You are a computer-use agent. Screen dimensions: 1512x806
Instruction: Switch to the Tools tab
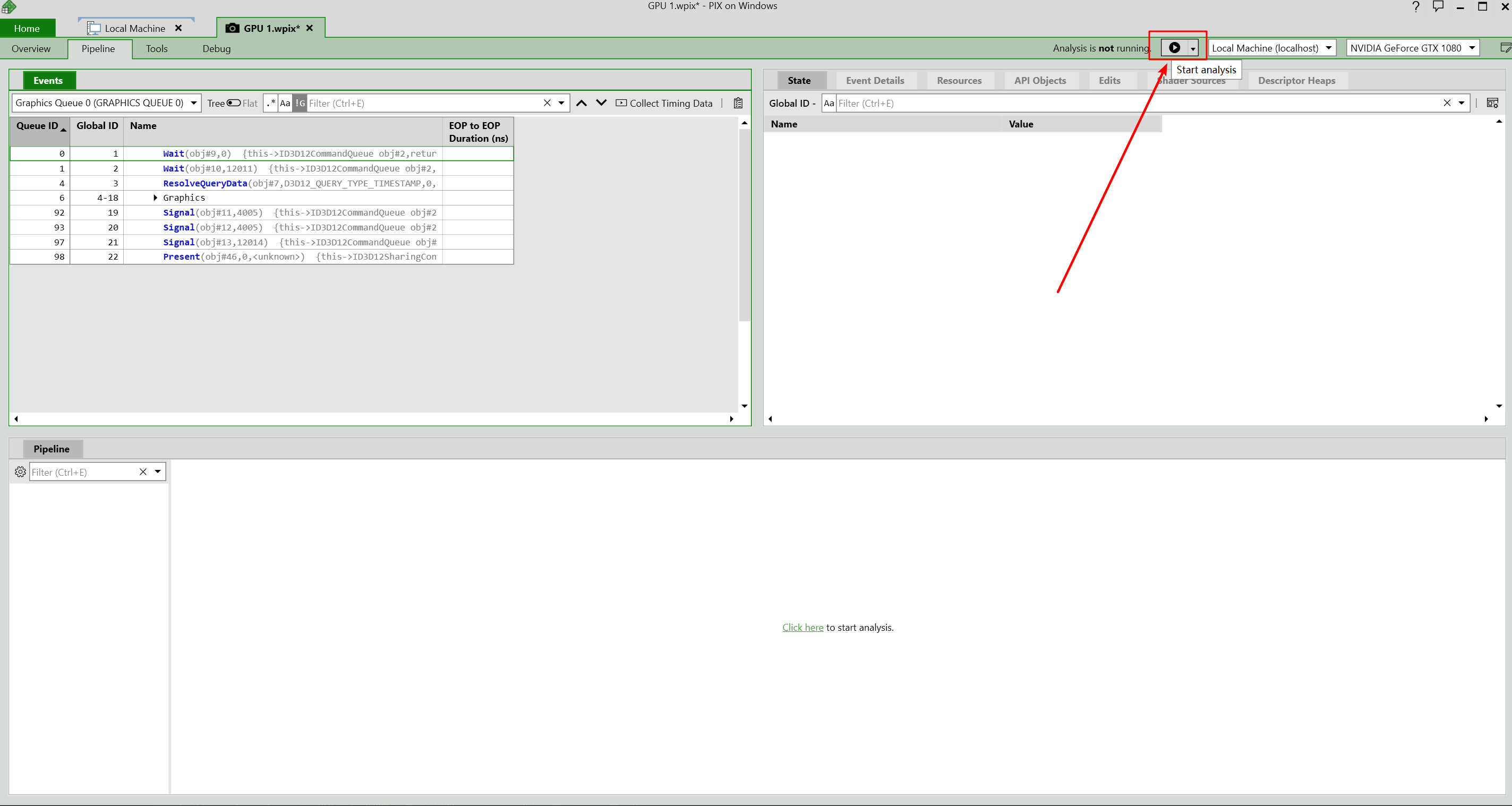tap(157, 49)
